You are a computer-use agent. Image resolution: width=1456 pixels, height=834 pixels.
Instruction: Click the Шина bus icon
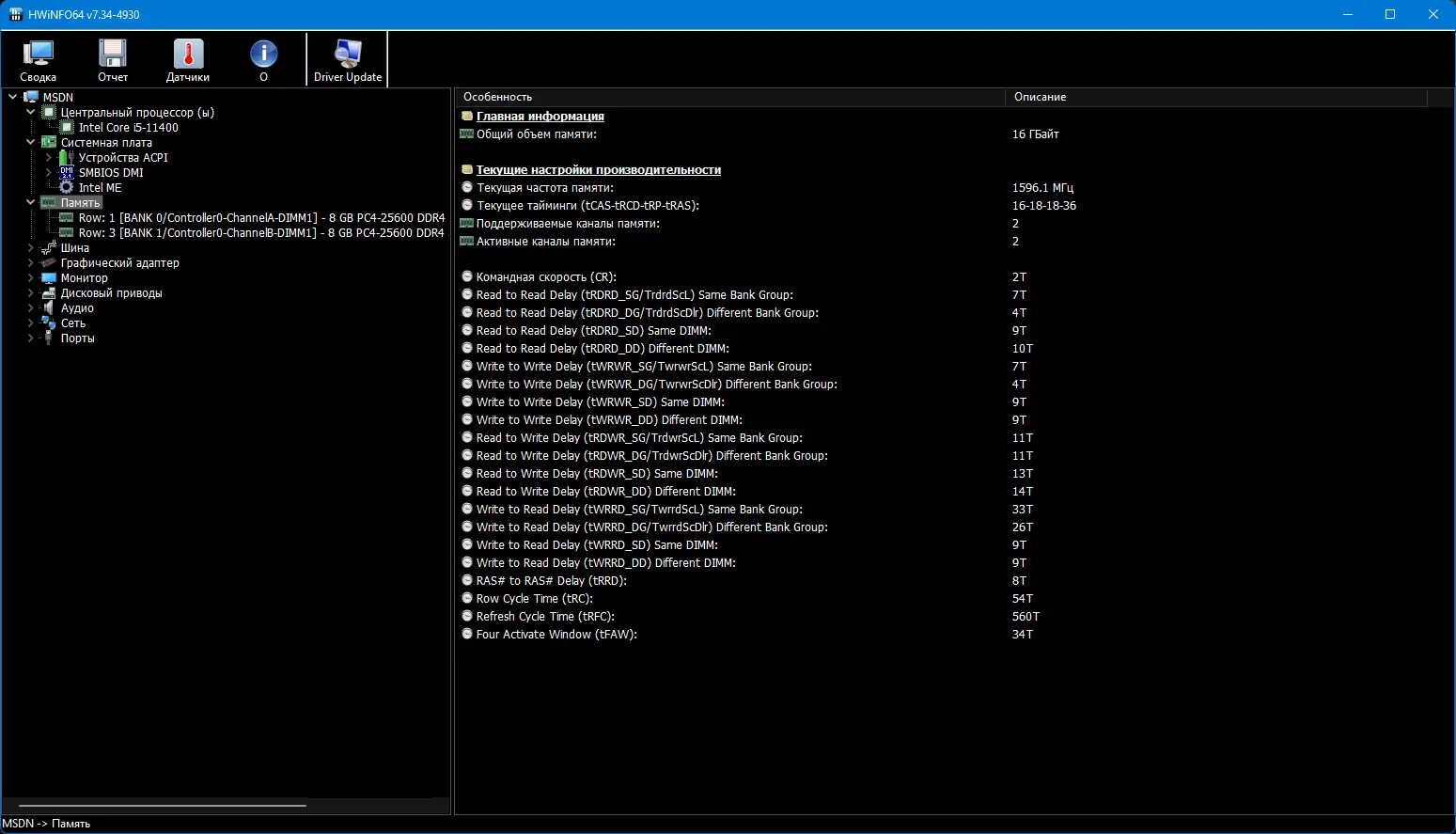(x=49, y=247)
